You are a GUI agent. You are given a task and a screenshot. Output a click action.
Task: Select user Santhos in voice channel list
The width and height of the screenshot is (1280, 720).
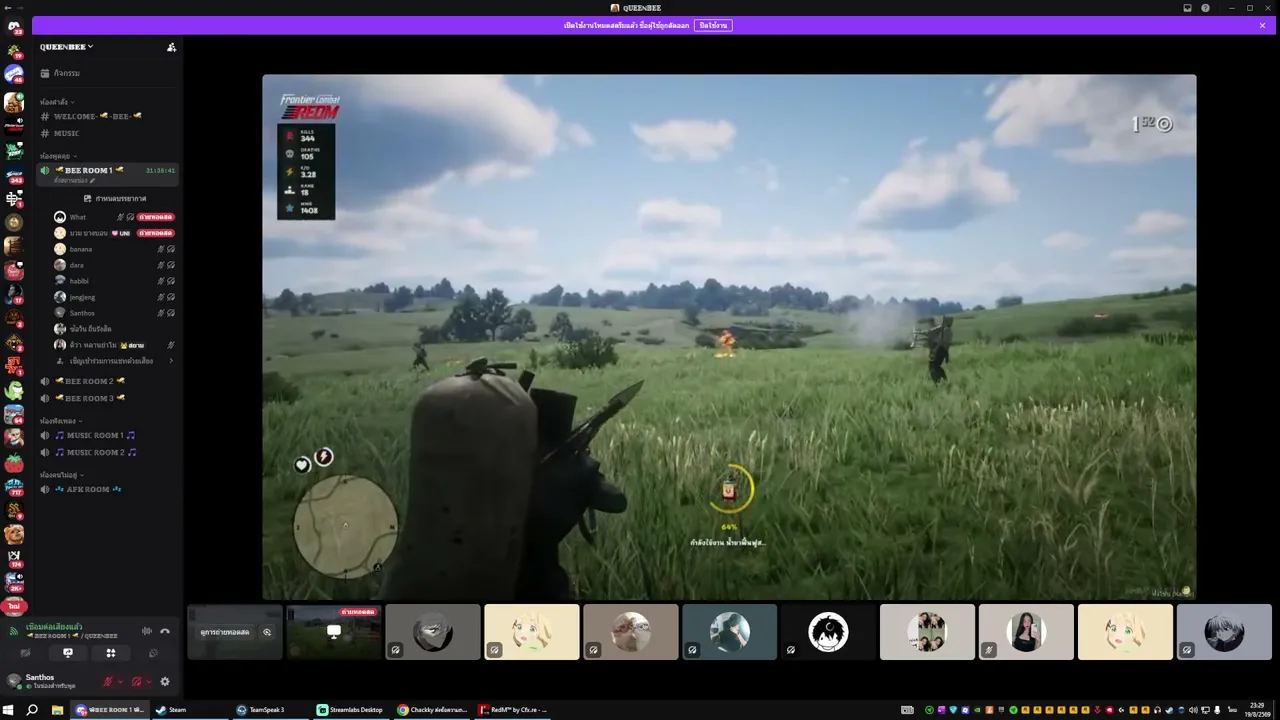[x=82, y=313]
